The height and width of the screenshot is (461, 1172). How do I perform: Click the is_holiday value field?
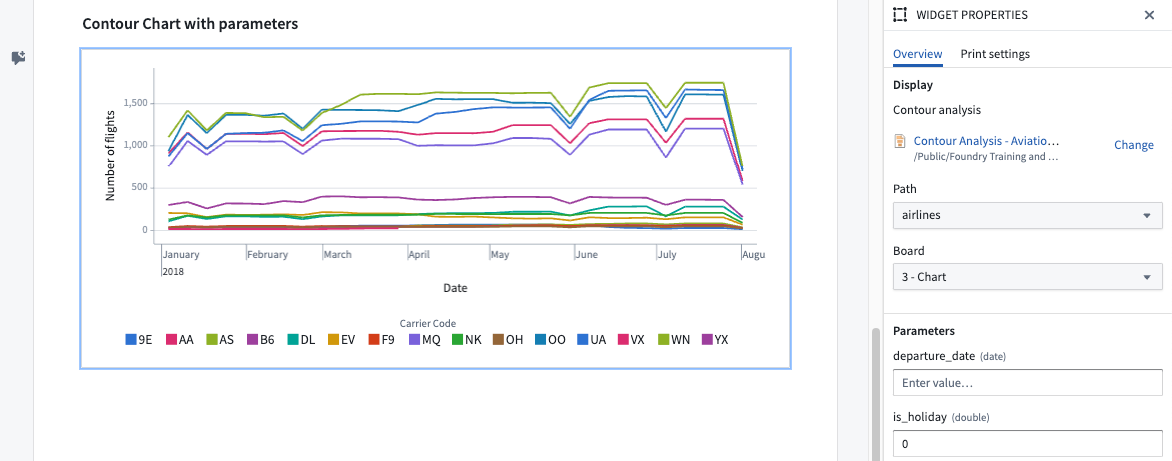[1028, 444]
